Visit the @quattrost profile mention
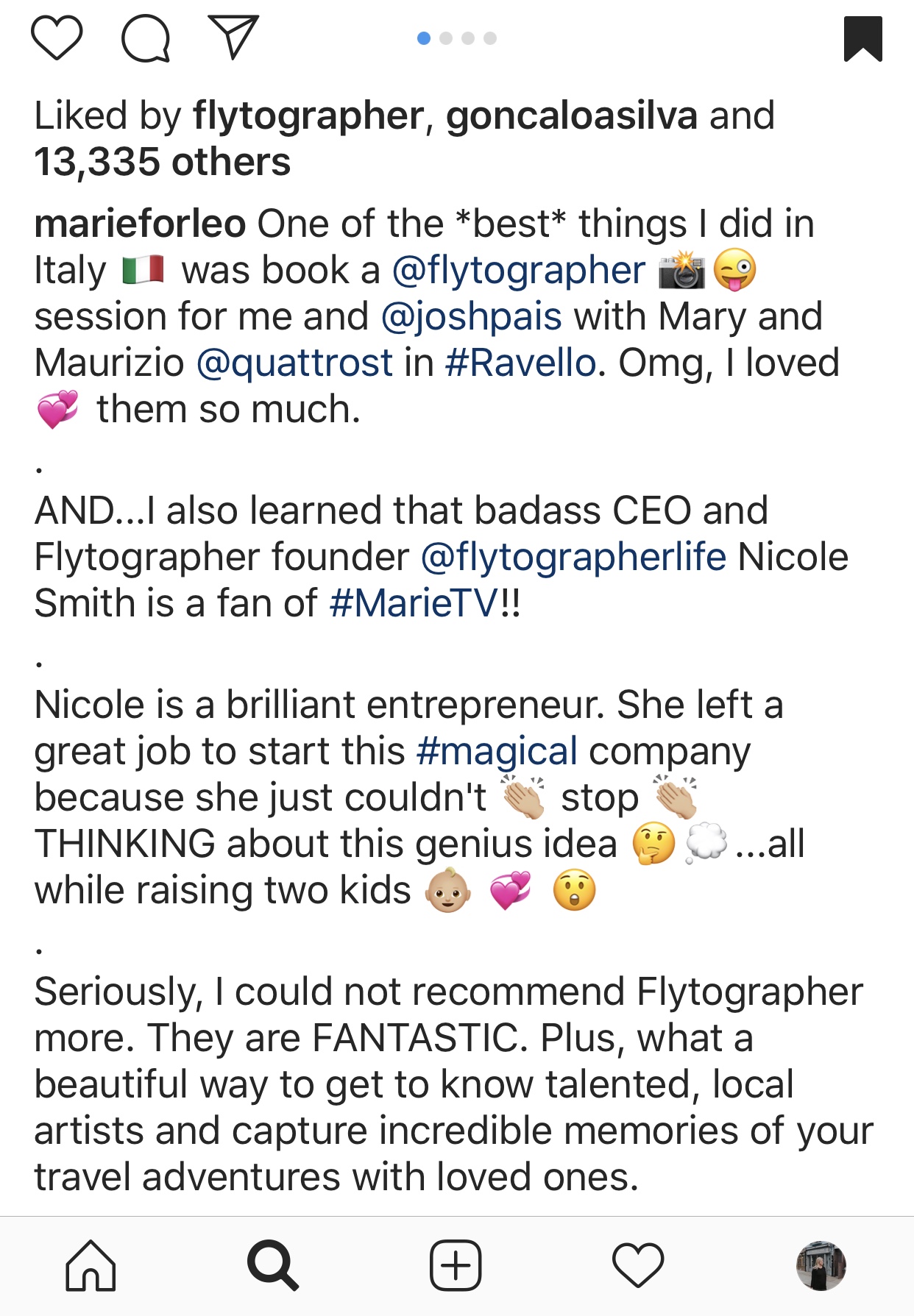 pyautogui.click(x=294, y=363)
